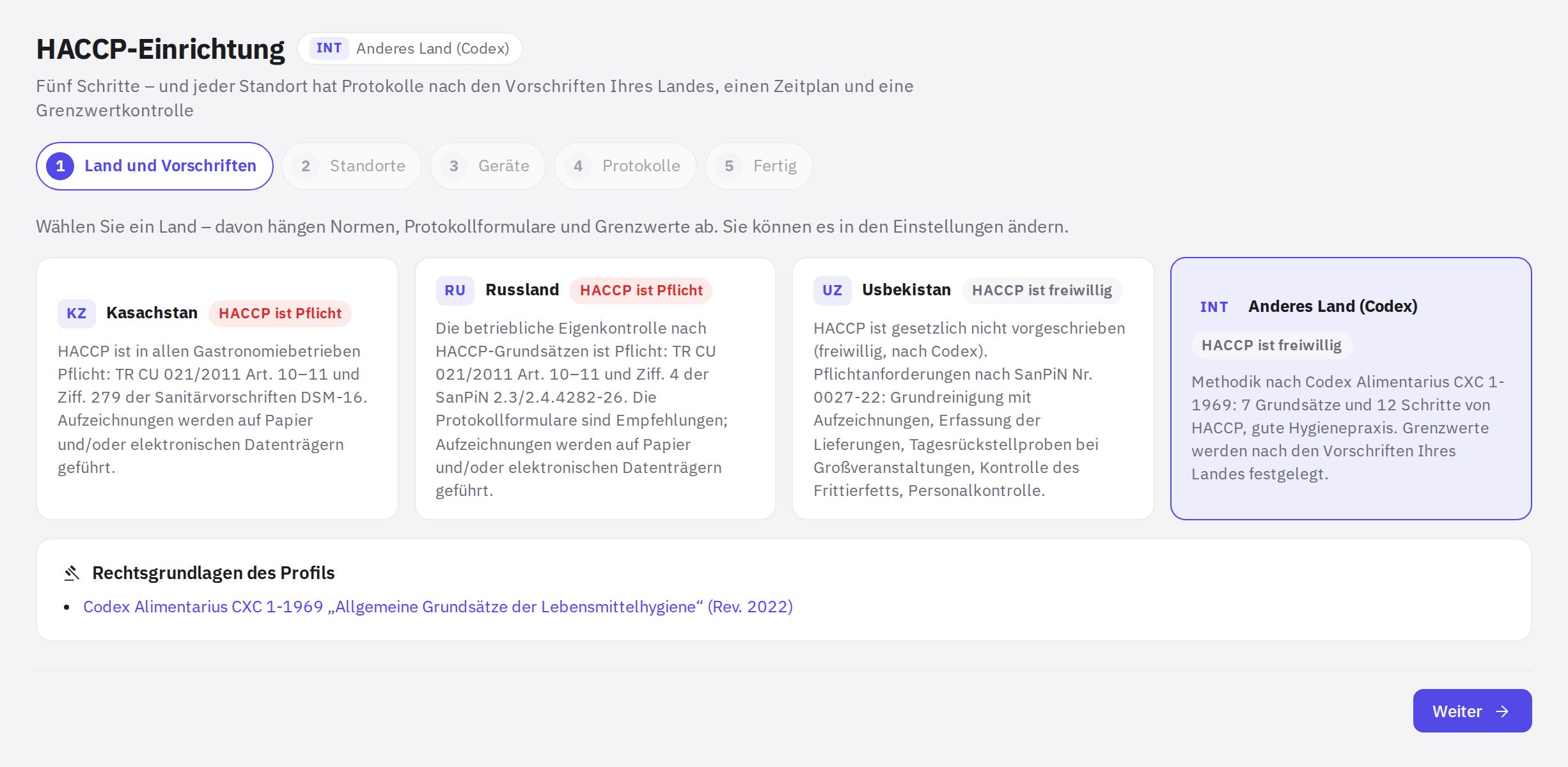
Task: Open the Land und Vorschriften step
Action: [x=155, y=166]
